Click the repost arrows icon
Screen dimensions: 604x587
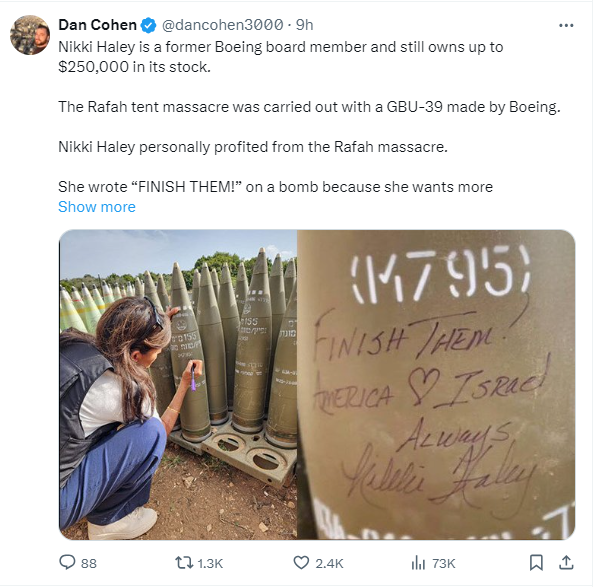184,563
